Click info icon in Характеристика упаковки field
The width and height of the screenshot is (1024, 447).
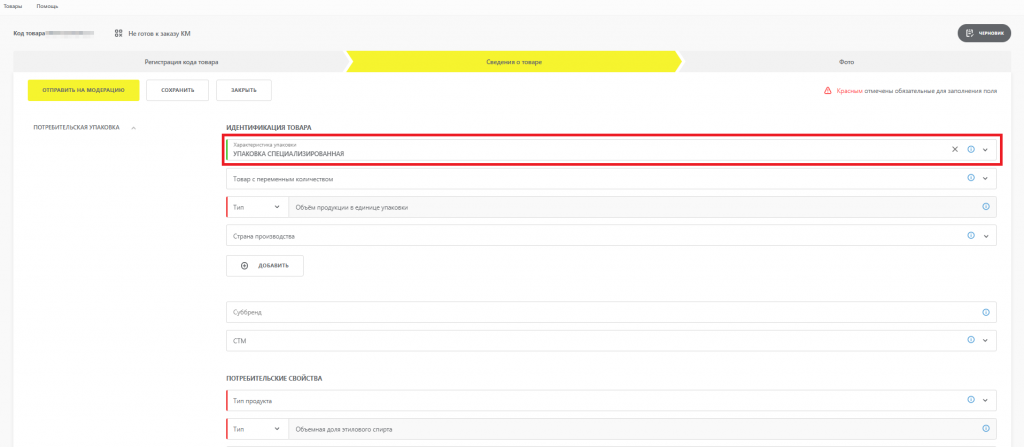tap(971, 149)
